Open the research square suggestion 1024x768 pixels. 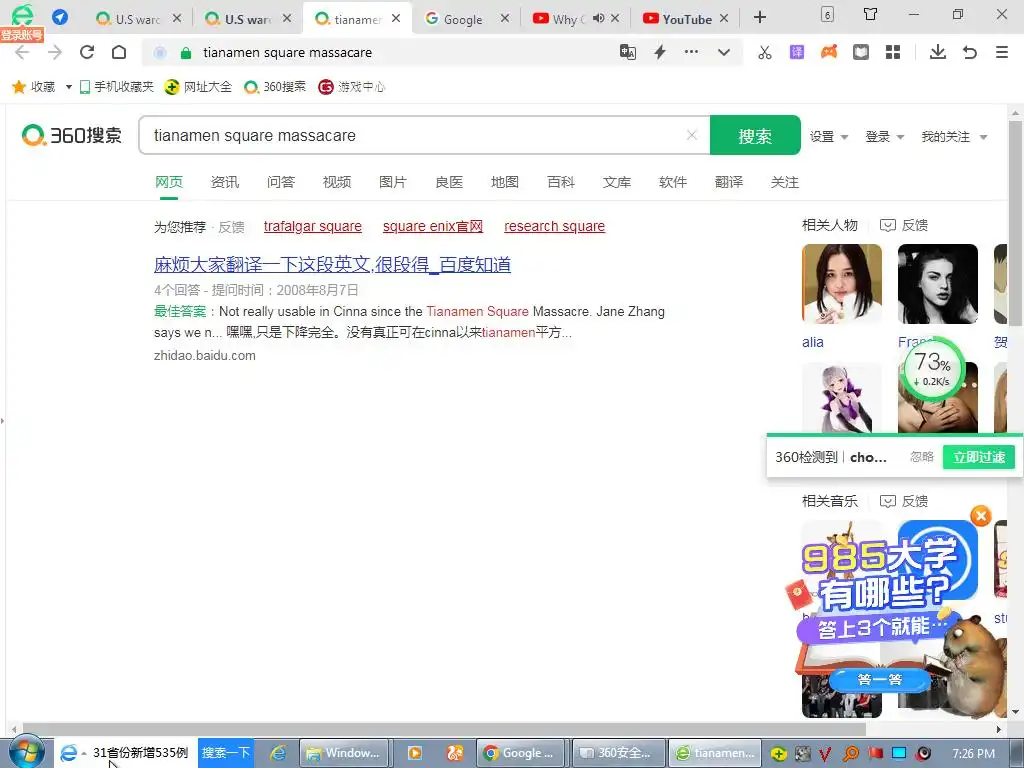pyautogui.click(x=554, y=226)
